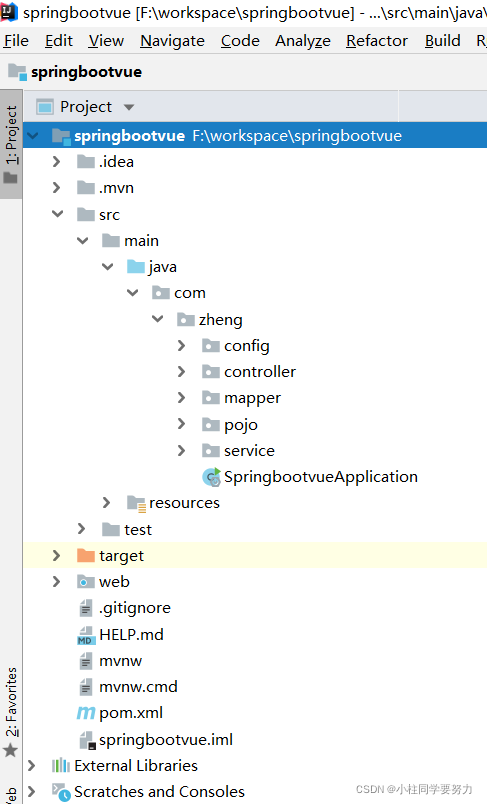The height and width of the screenshot is (804, 487).
Task: Click the orange target folder icon
Action: 86,555
